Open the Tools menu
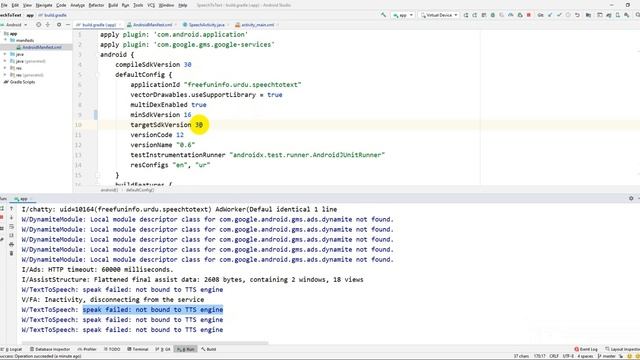The width and height of the screenshot is (640, 360). point(138,5)
